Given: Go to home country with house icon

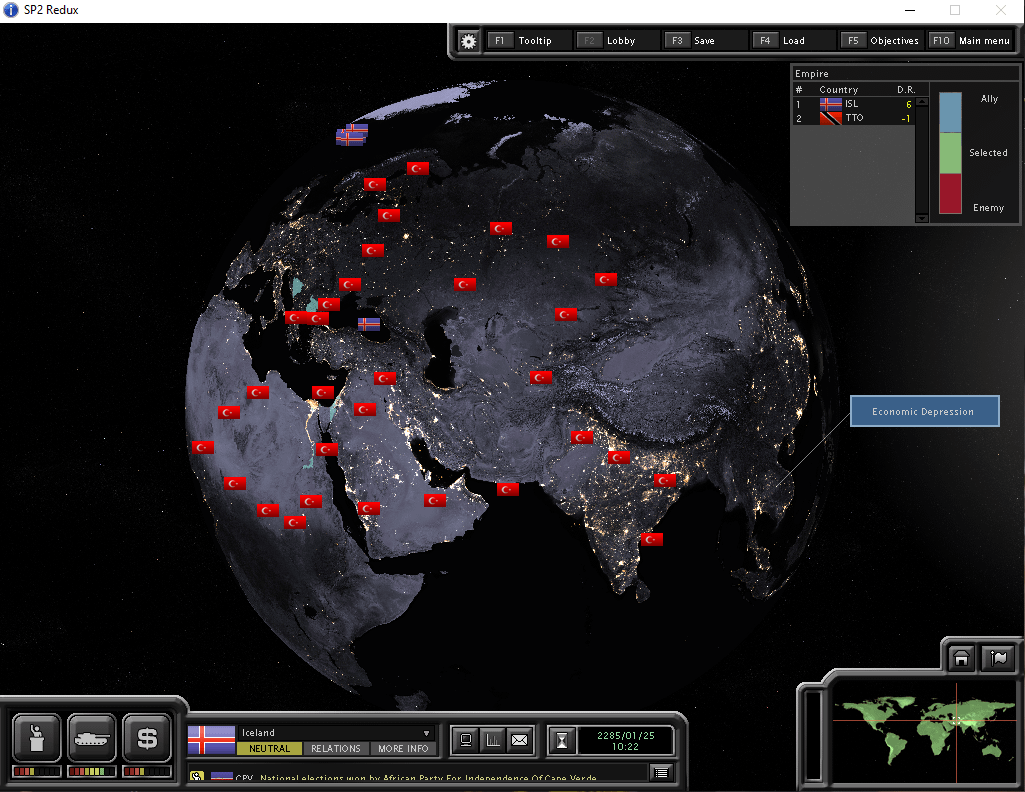Looking at the screenshot, I should (x=961, y=658).
